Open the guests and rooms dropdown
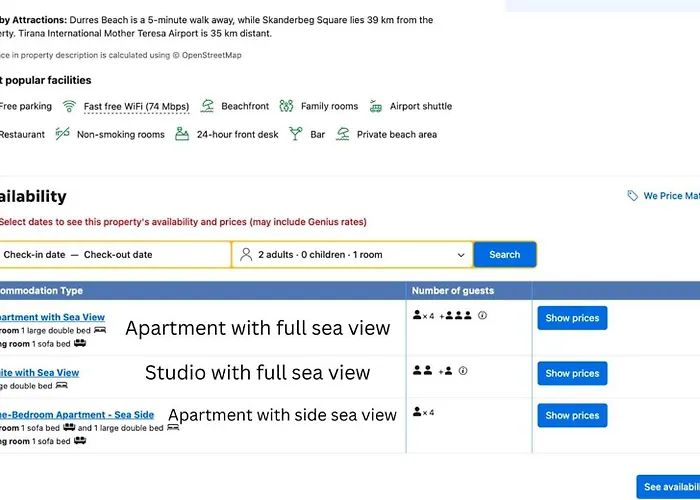 352,255
